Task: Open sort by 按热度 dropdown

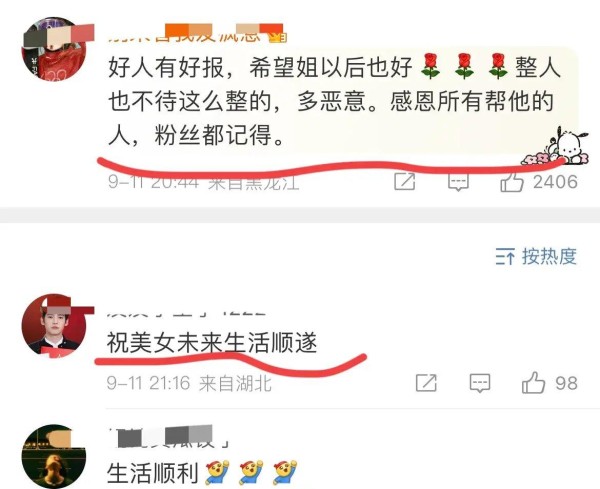Action: click(x=536, y=256)
